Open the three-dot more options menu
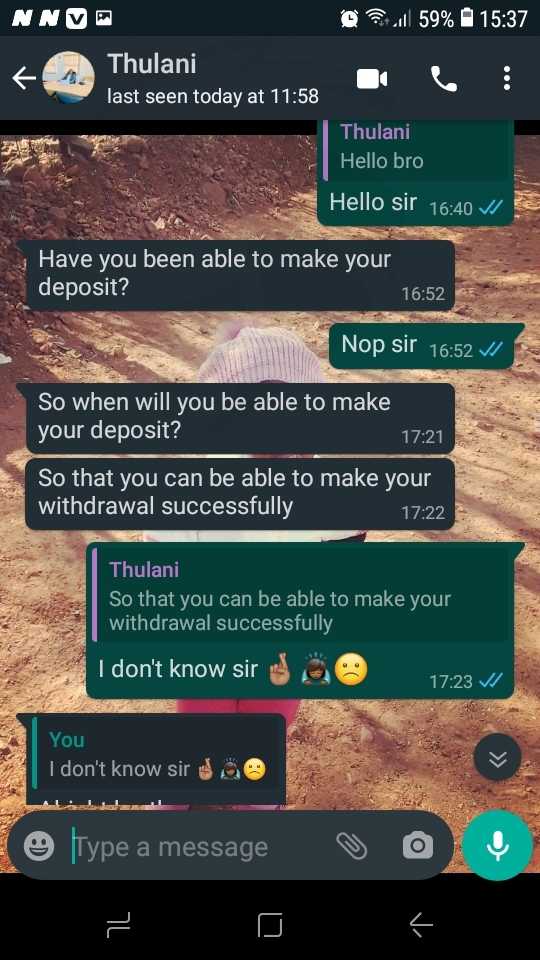Screen dimensions: 540x960 tap(506, 79)
